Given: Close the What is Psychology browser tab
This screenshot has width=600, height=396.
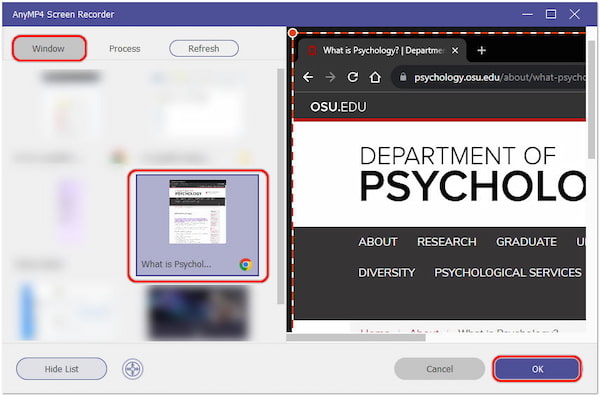Looking at the screenshot, I should (455, 51).
